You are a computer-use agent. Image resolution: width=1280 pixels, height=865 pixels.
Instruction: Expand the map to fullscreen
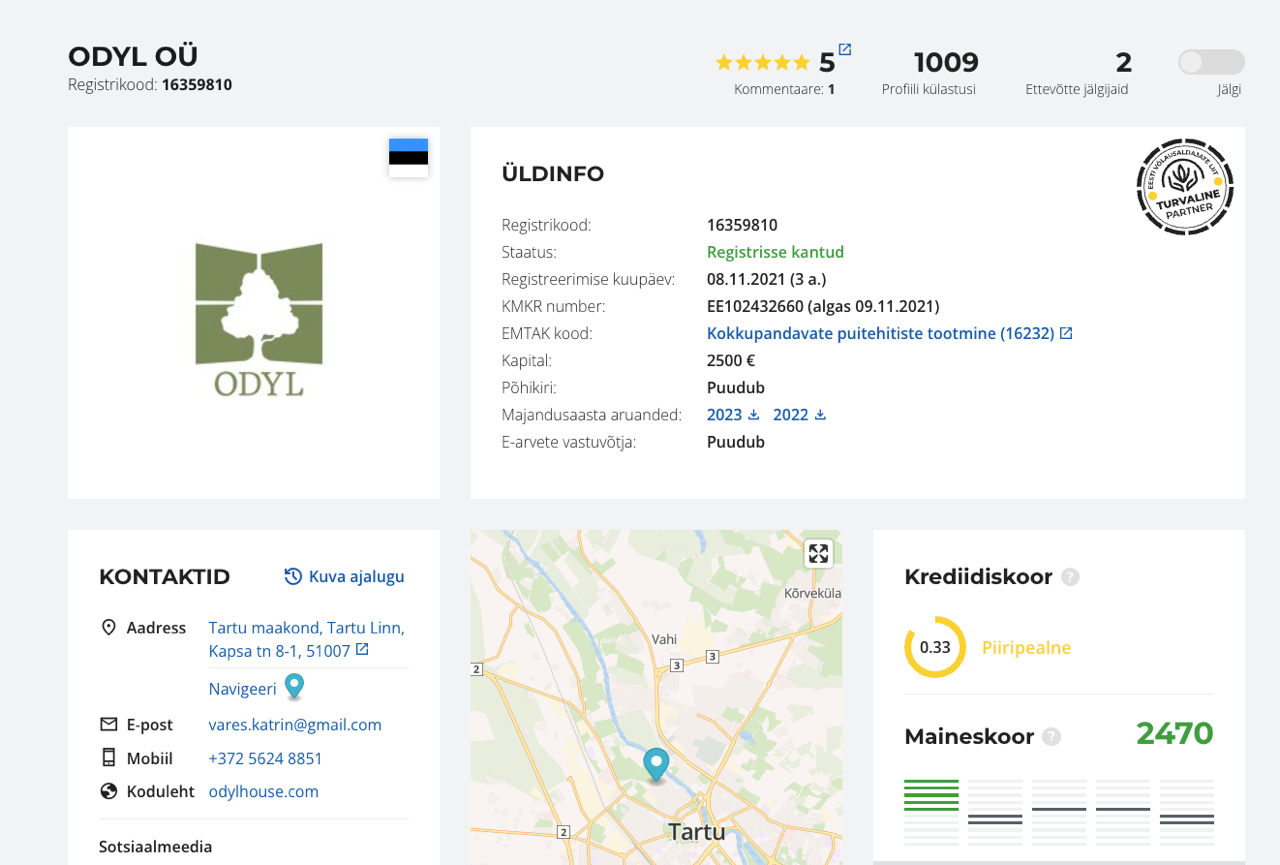(818, 553)
